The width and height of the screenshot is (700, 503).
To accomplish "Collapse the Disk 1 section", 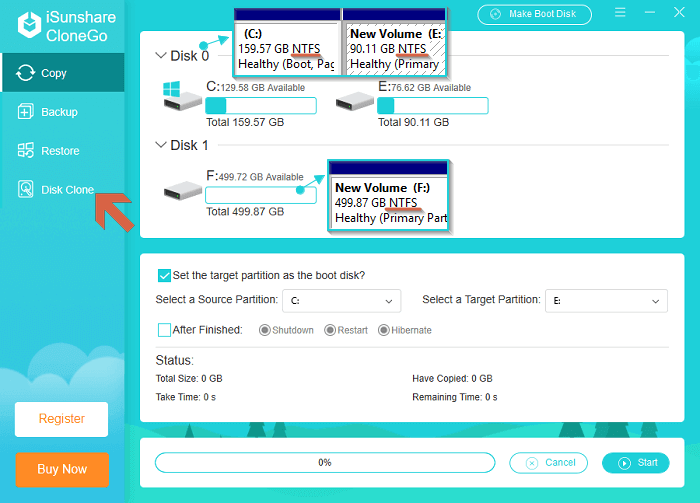I will pyautogui.click(x=160, y=145).
